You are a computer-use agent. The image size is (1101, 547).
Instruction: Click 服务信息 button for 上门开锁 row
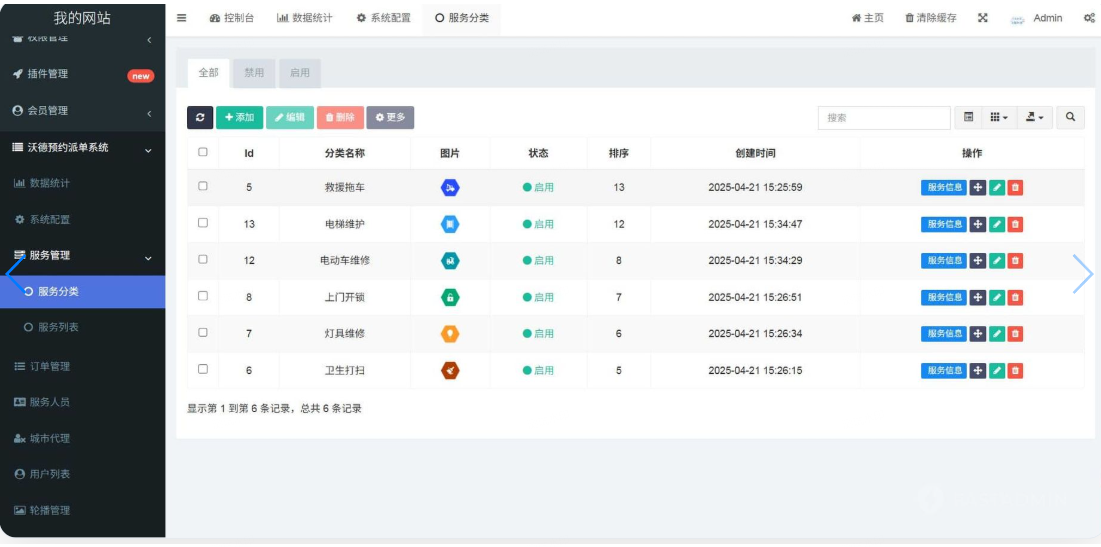pyautogui.click(x=943, y=297)
